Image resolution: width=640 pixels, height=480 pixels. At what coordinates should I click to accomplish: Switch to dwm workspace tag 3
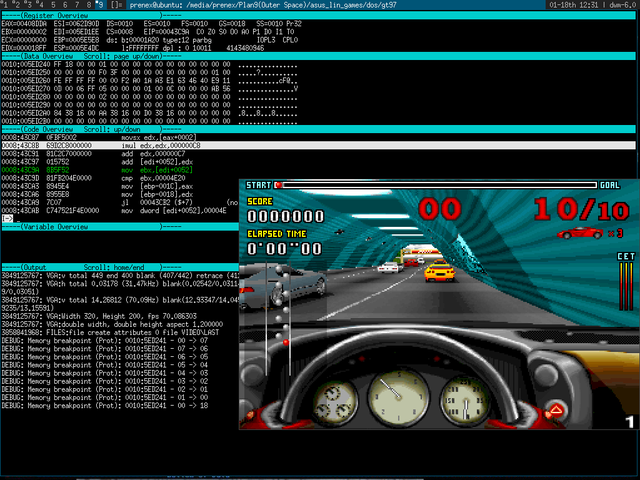pyautogui.click(x=29, y=5)
